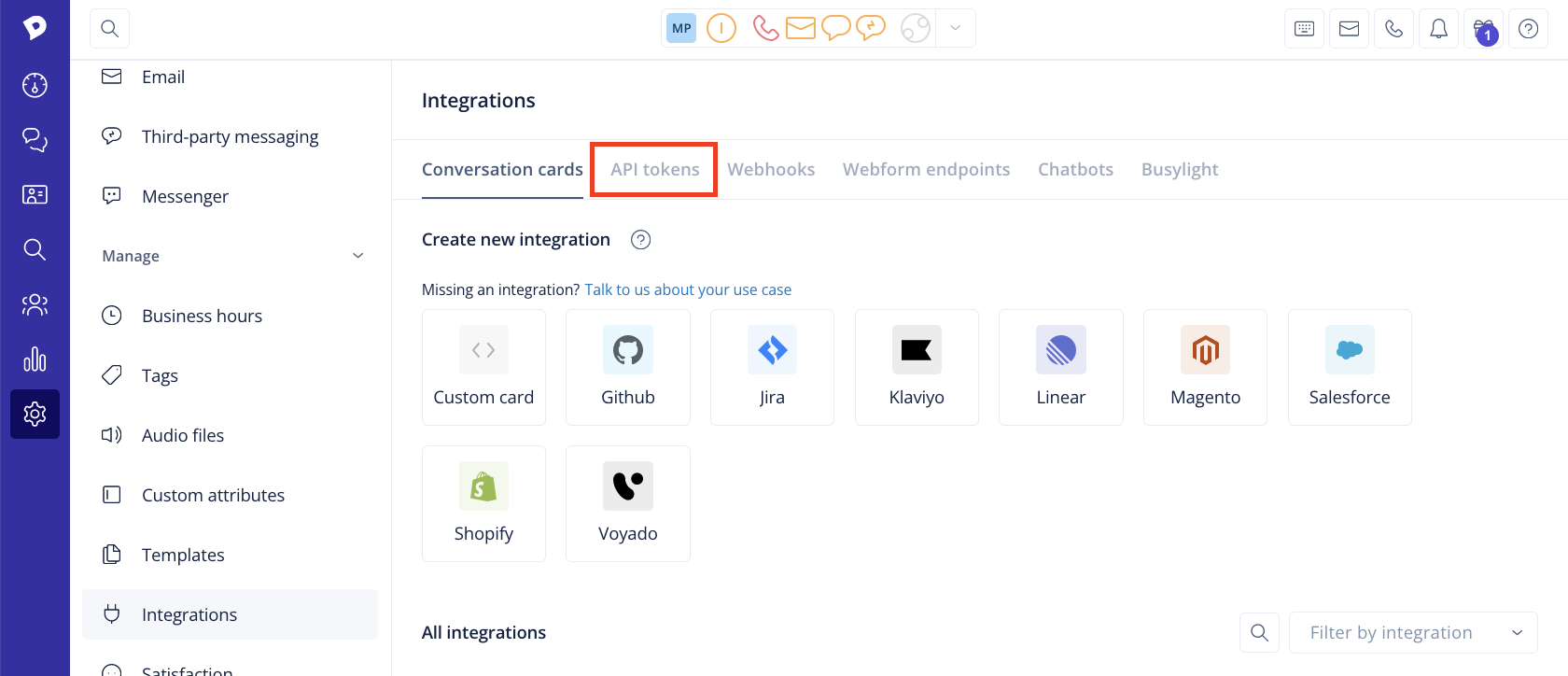
Task: Open the search icon in the top bar
Action: 109,29
